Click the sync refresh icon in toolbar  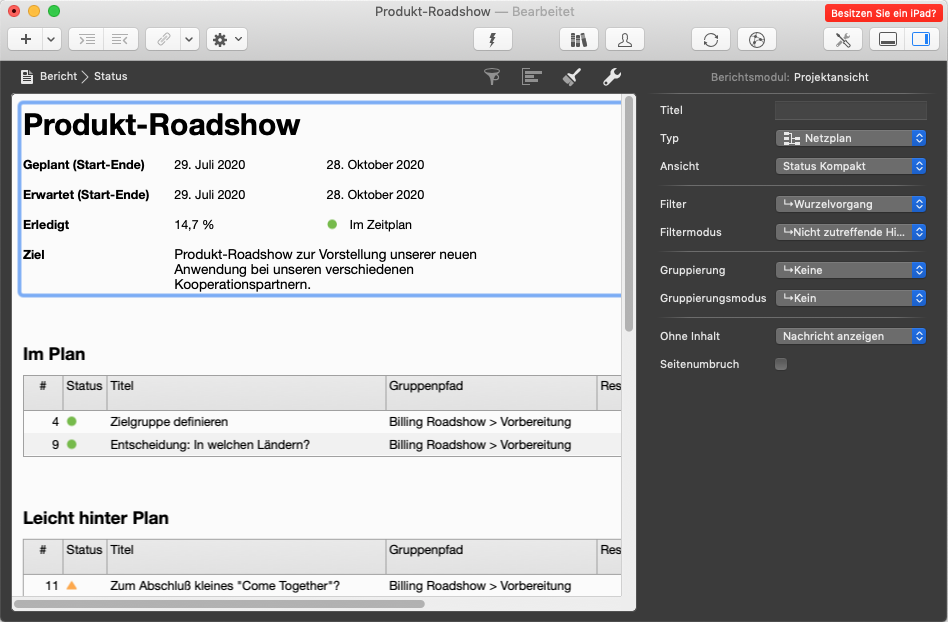pyautogui.click(x=711, y=39)
